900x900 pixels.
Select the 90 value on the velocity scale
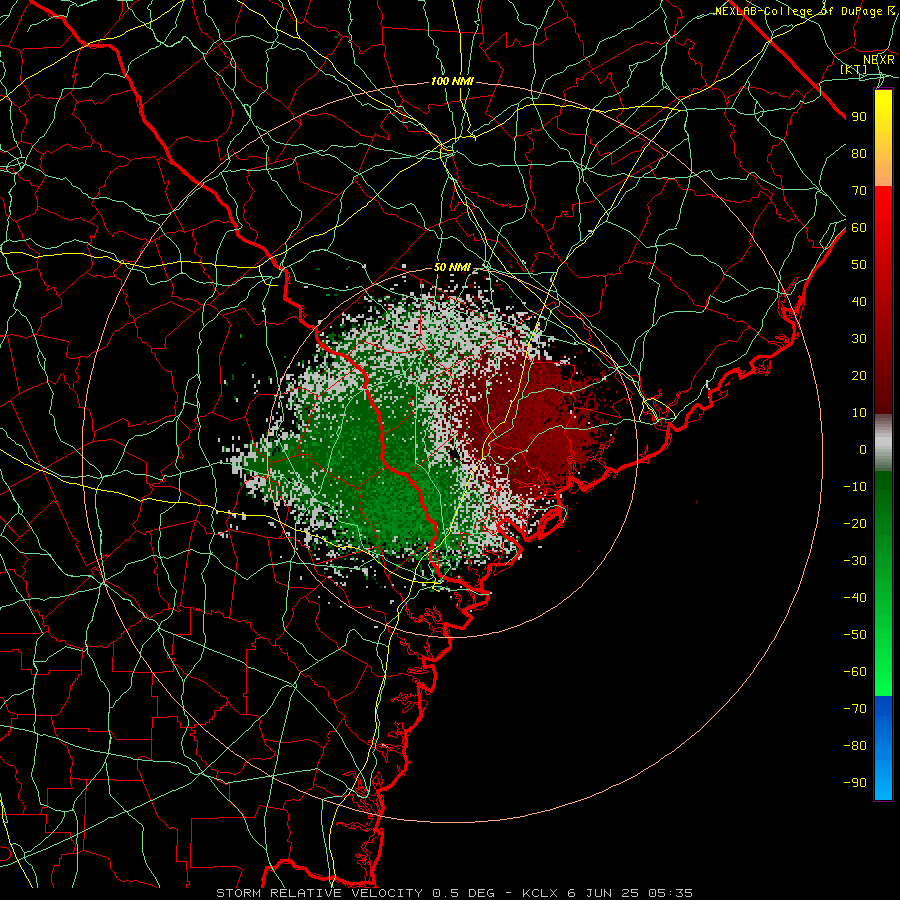tap(859, 117)
